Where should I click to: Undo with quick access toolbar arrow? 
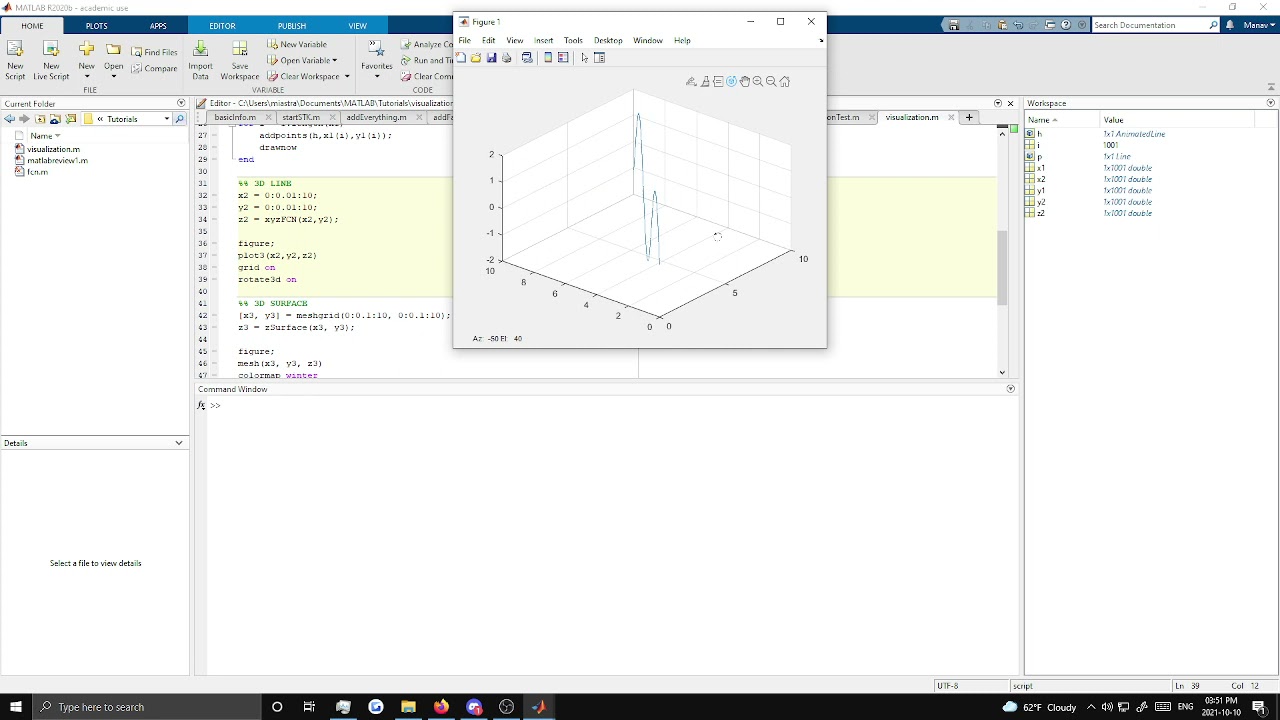coord(1018,25)
